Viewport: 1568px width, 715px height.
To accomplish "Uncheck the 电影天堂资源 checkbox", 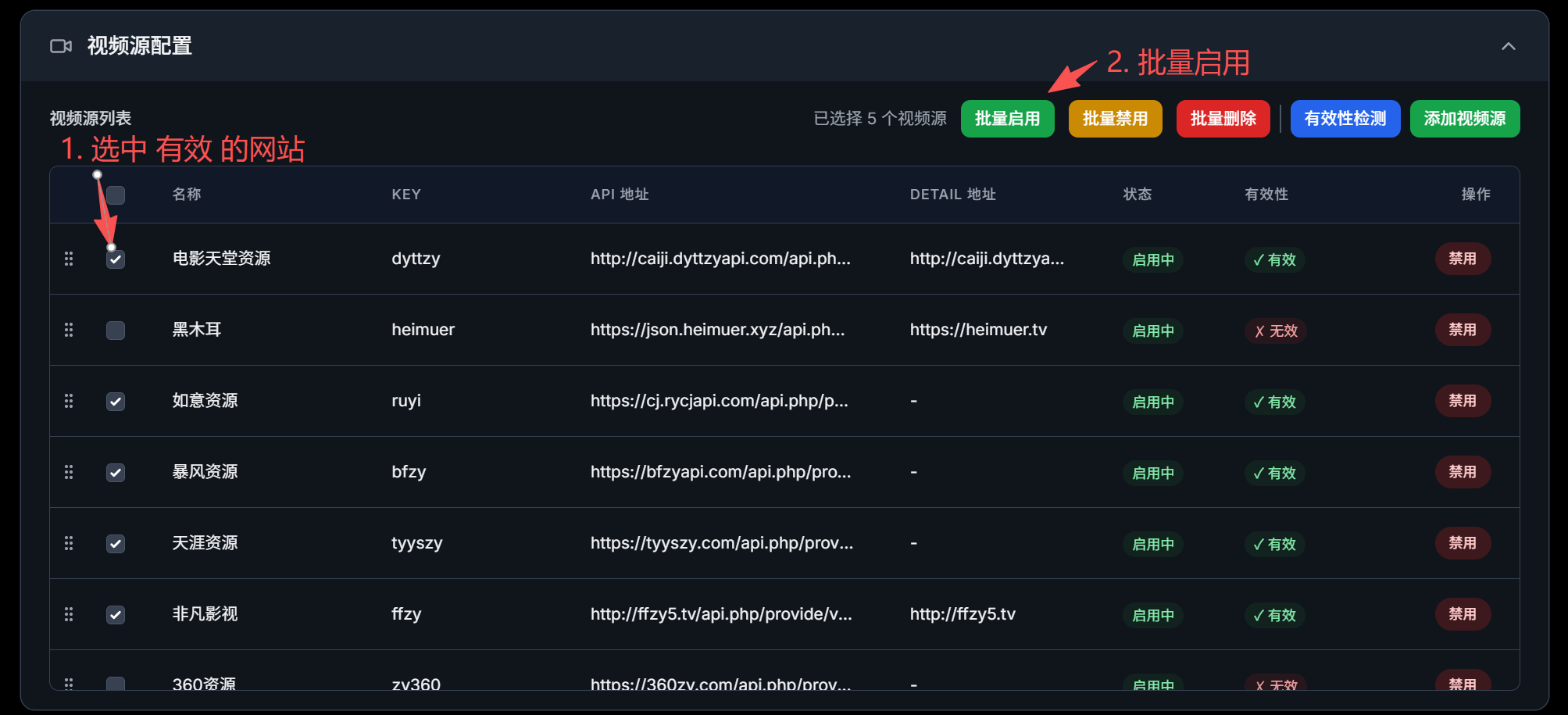I will (116, 259).
